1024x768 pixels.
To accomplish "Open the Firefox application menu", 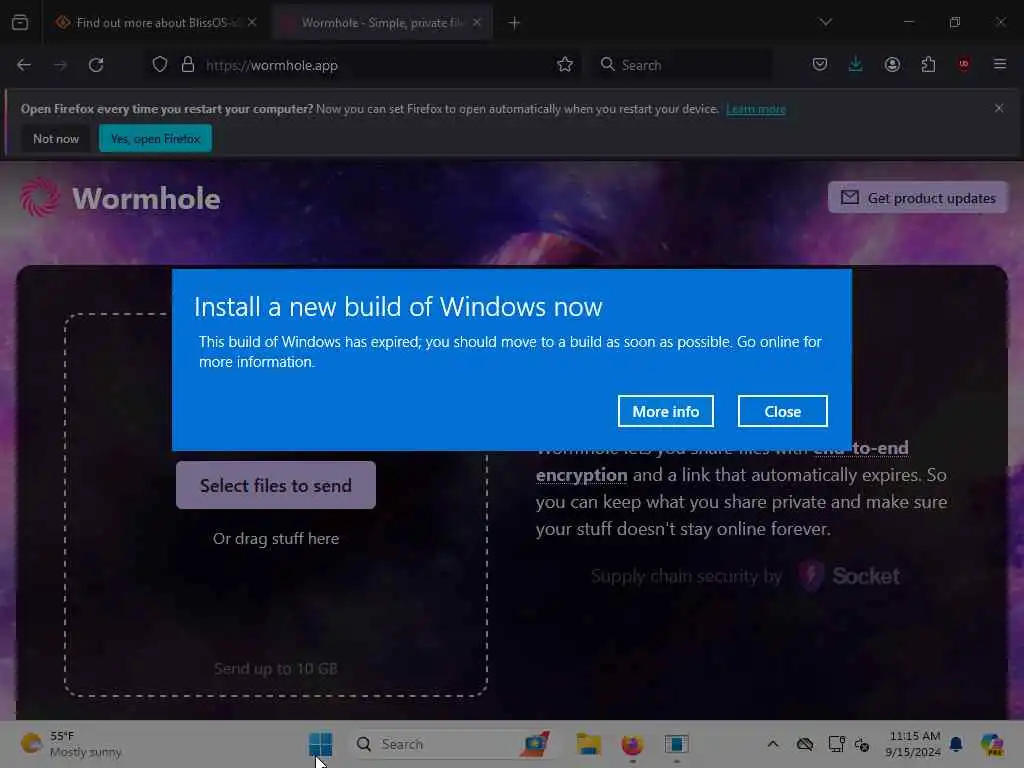I will [1000, 64].
